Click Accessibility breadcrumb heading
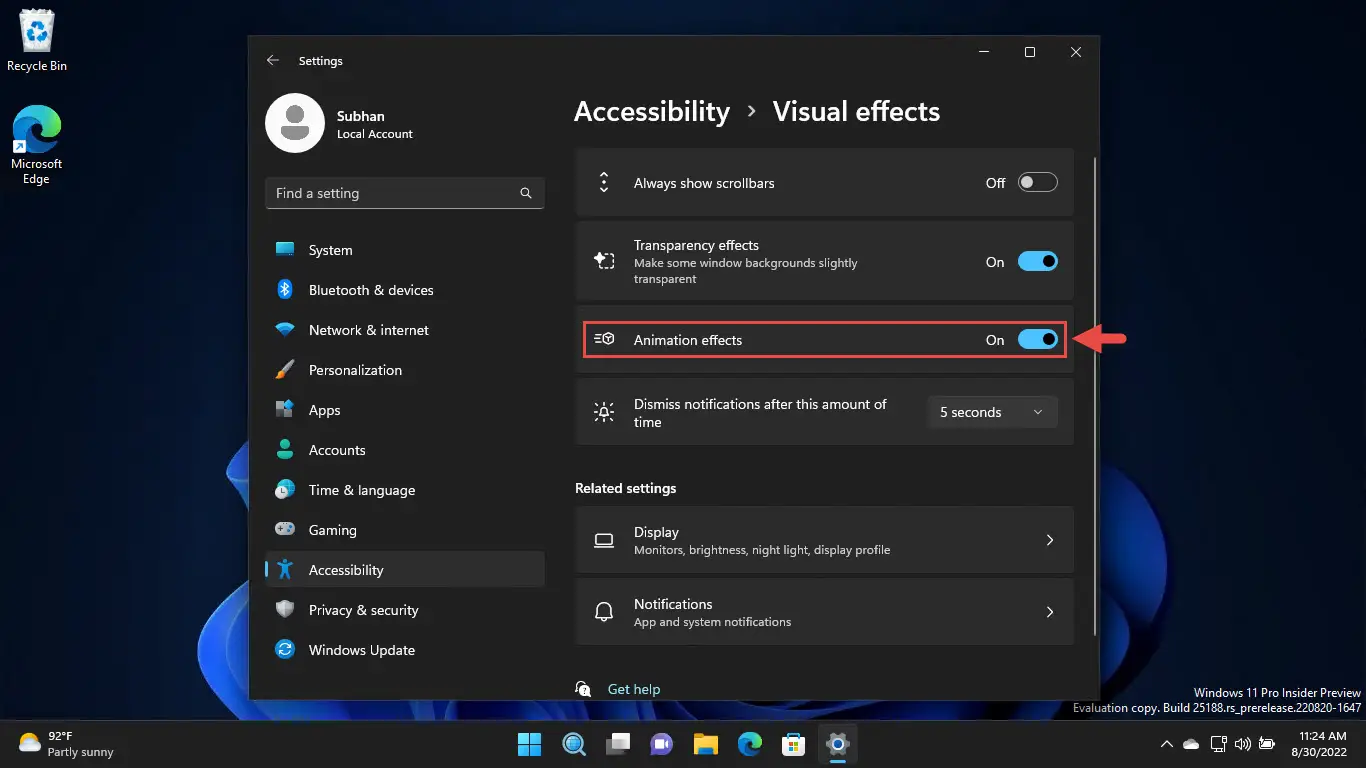 coord(652,112)
